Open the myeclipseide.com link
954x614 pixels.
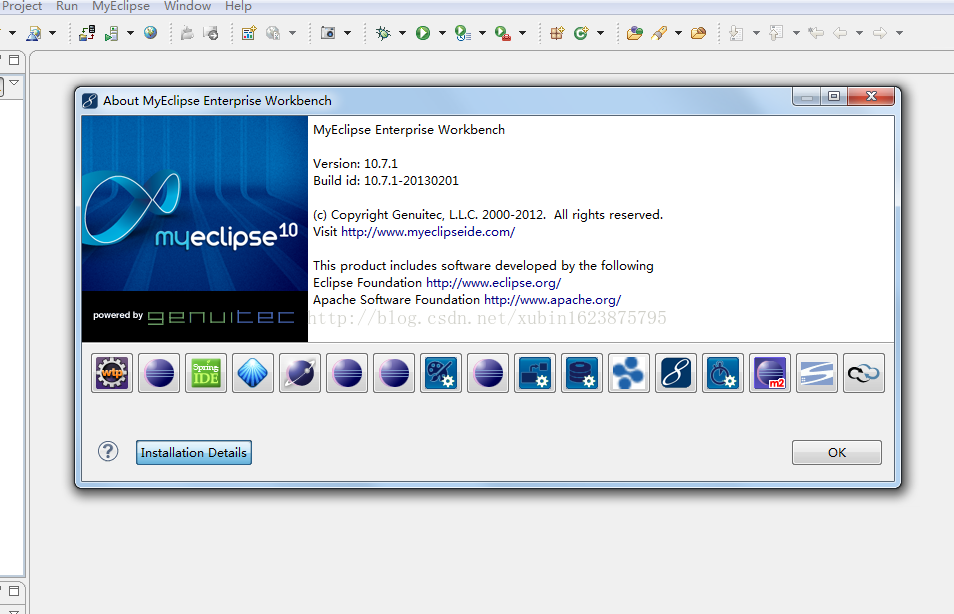click(x=428, y=232)
